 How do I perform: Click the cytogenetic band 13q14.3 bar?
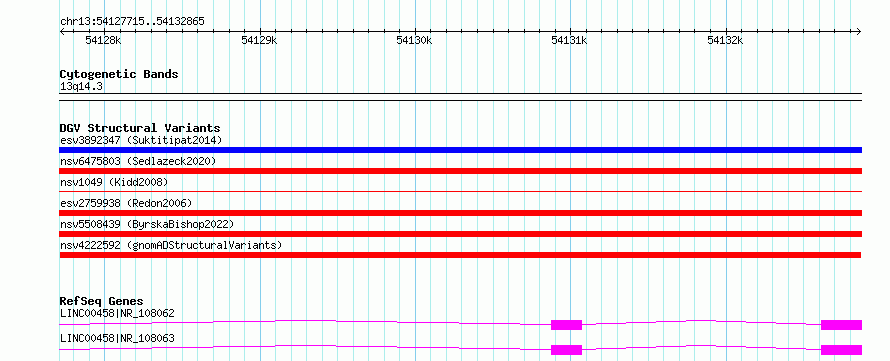coord(460,97)
